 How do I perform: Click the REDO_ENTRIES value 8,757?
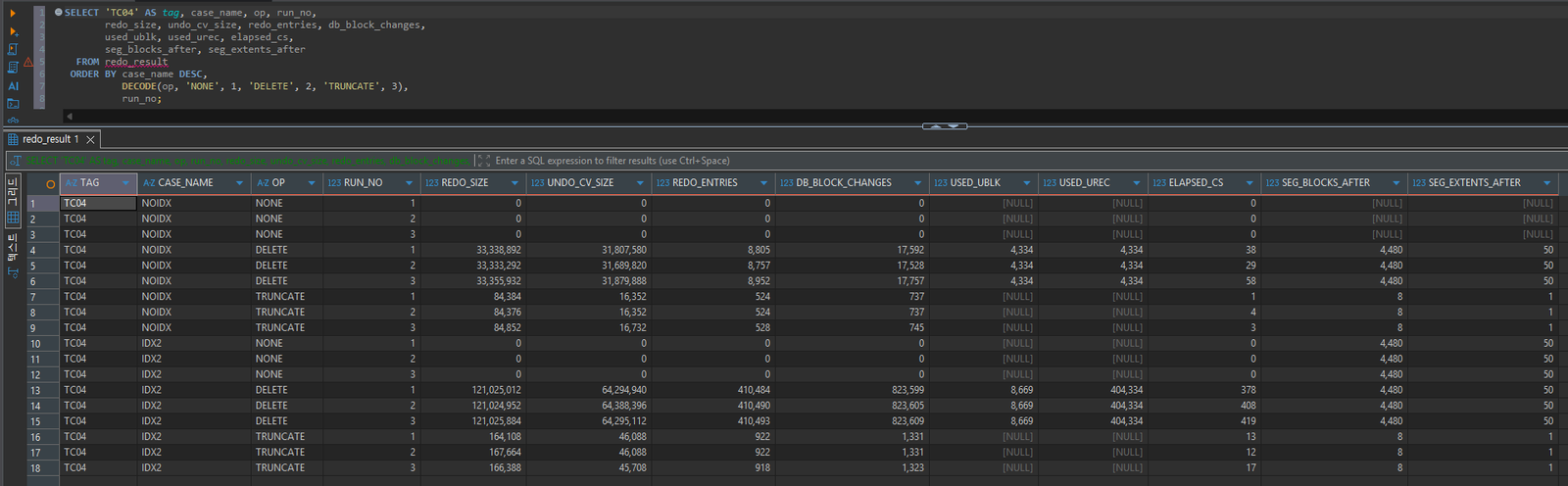[759, 266]
